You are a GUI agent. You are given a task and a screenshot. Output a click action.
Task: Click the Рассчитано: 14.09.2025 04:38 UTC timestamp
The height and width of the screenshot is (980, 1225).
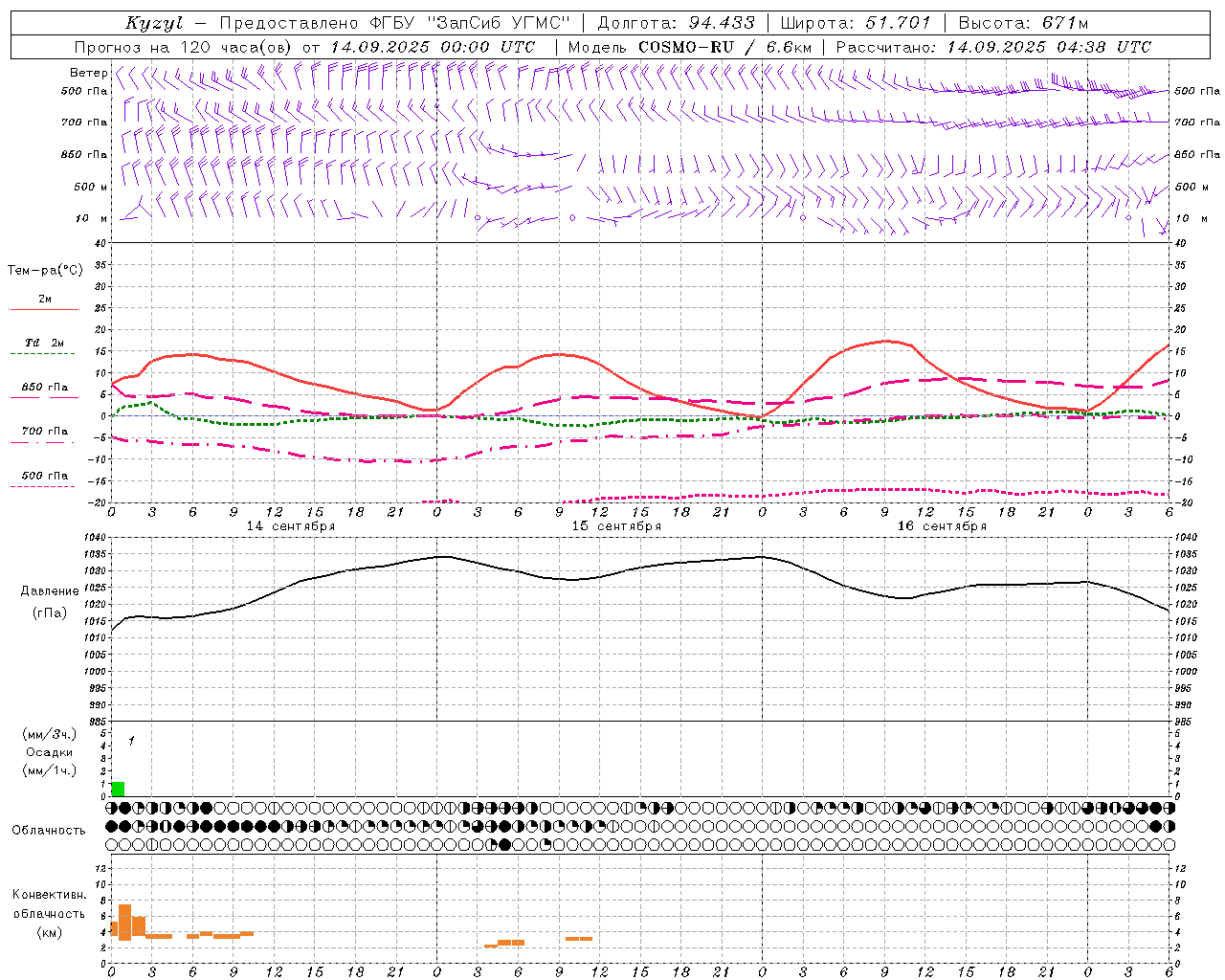coord(993,47)
